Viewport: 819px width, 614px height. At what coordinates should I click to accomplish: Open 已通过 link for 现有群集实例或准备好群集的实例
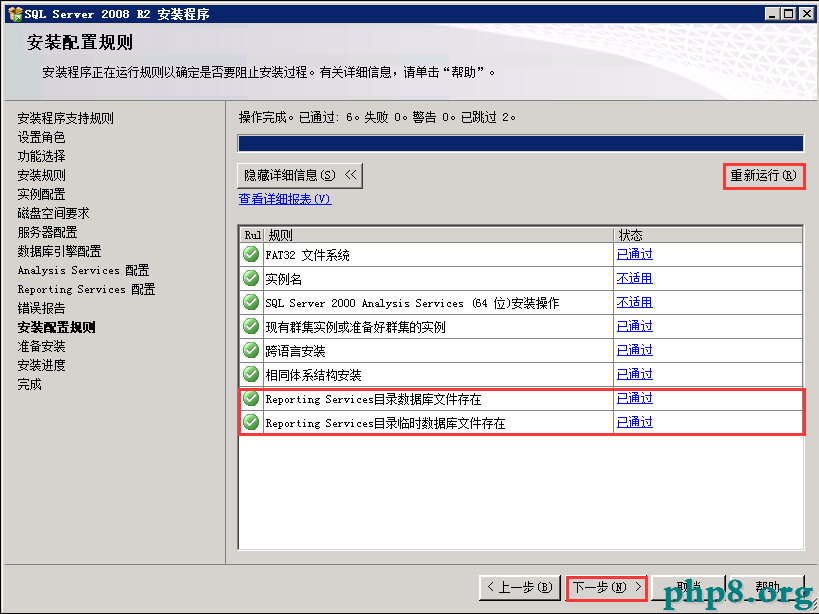pos(635,326)
